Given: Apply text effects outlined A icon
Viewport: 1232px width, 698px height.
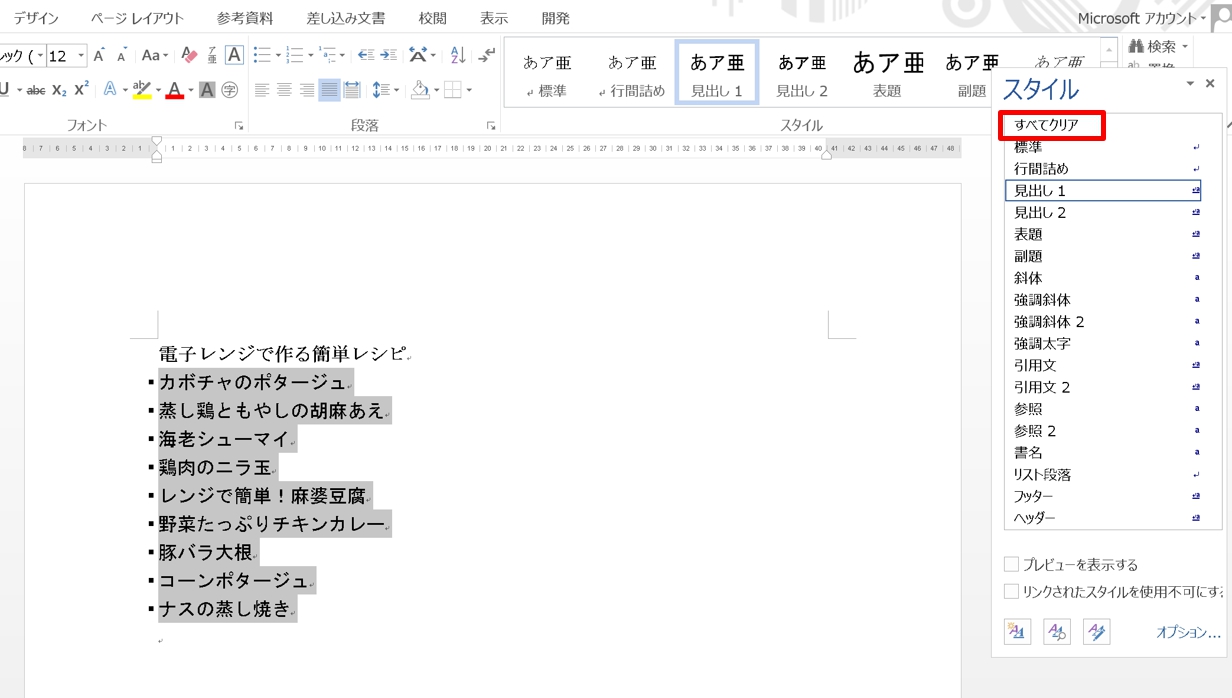Looking at the screenshot, I should tap(110, 90).
